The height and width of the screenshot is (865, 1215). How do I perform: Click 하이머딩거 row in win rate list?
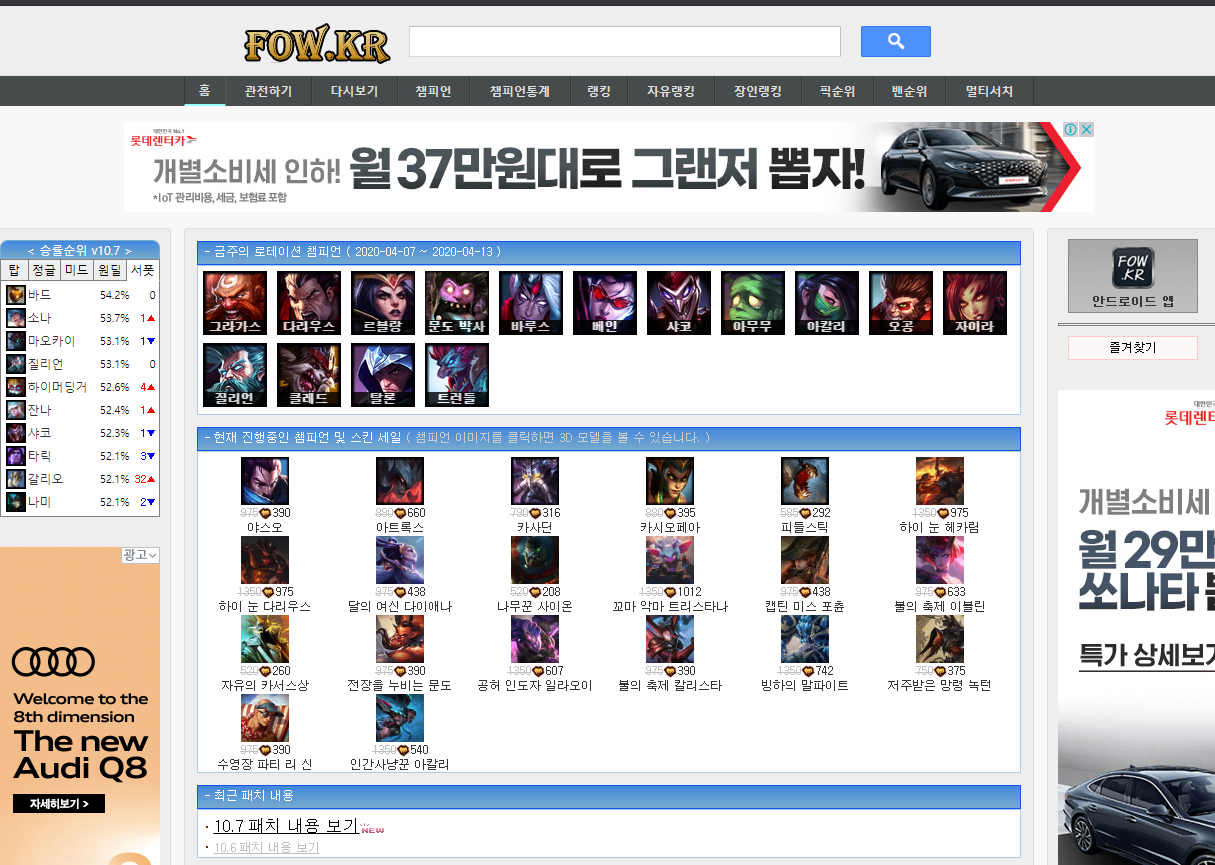tap(81, 387)
